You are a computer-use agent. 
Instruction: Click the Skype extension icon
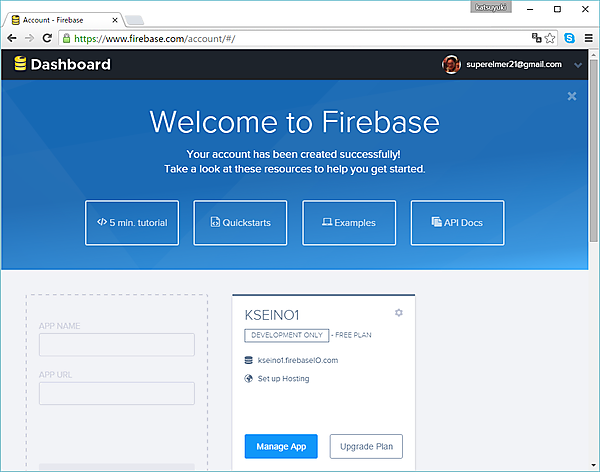tap(569, 38)
